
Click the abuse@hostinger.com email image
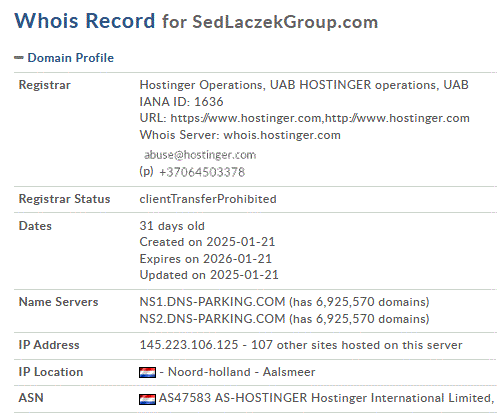(200, 155)
